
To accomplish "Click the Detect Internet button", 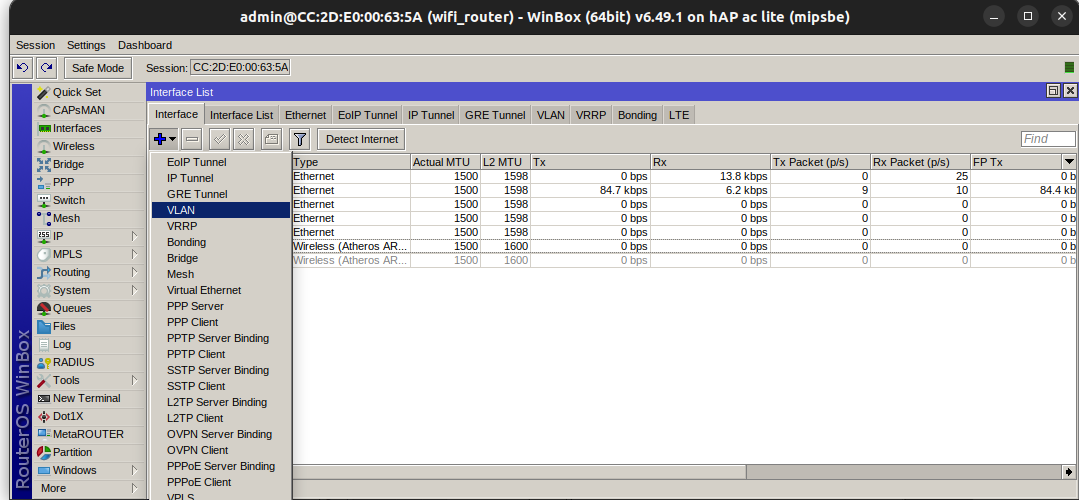I will (361, 139).
